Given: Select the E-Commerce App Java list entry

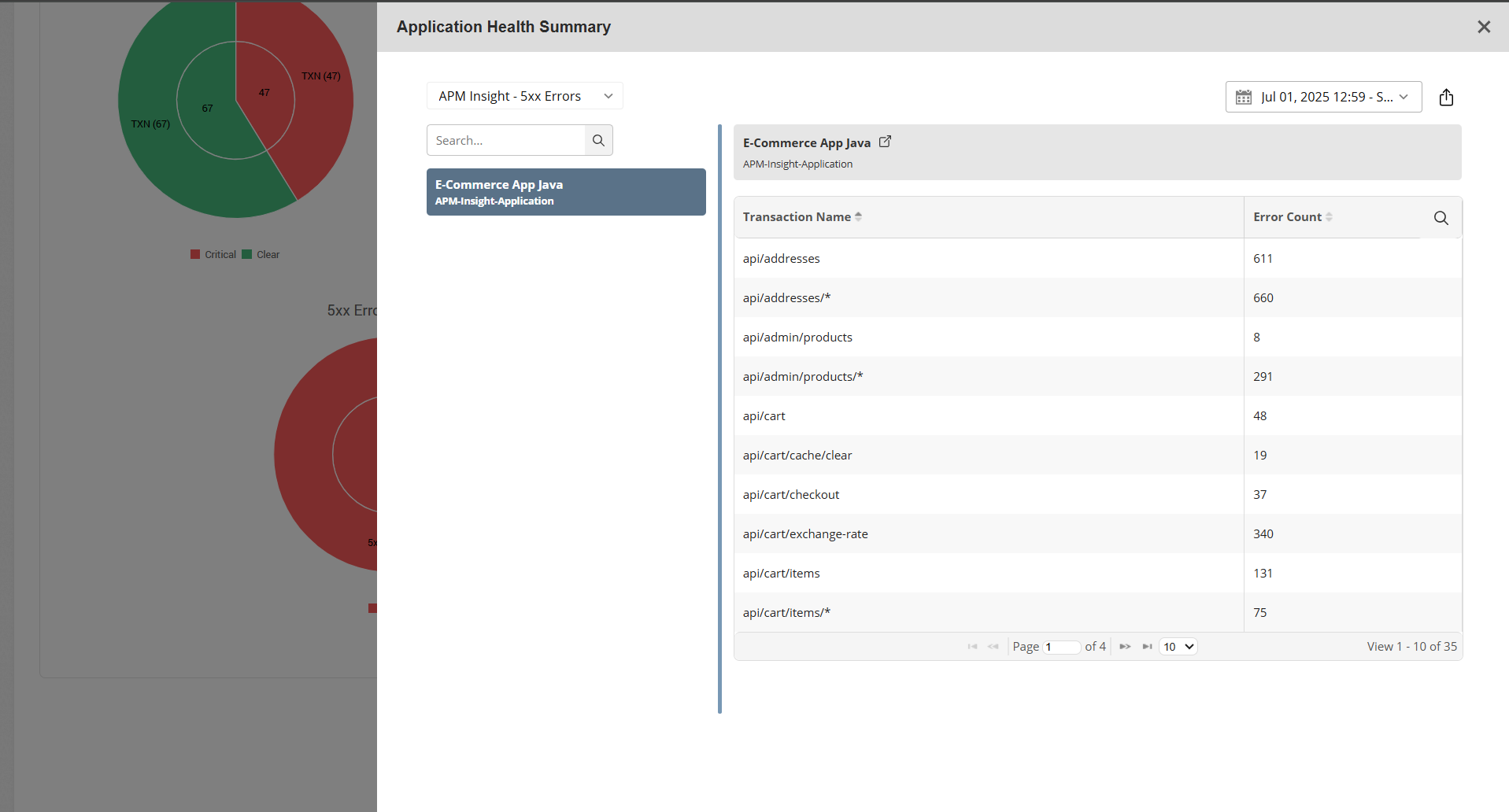Looking at the screenshot, I should [565, 191].
